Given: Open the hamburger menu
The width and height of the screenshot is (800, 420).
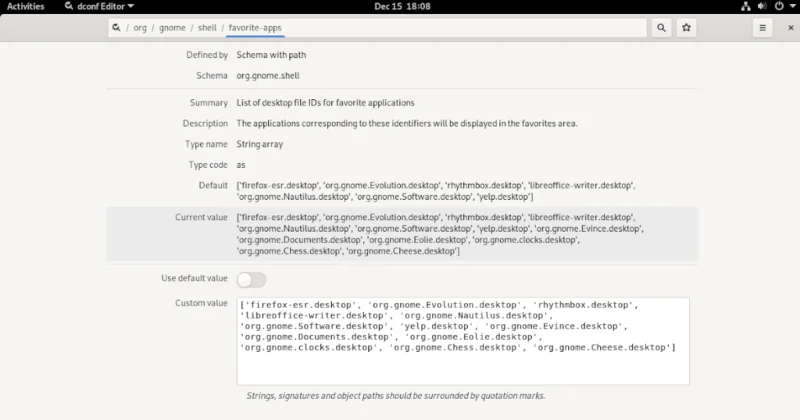Looking at the screenshot, I should click(762, 28).
